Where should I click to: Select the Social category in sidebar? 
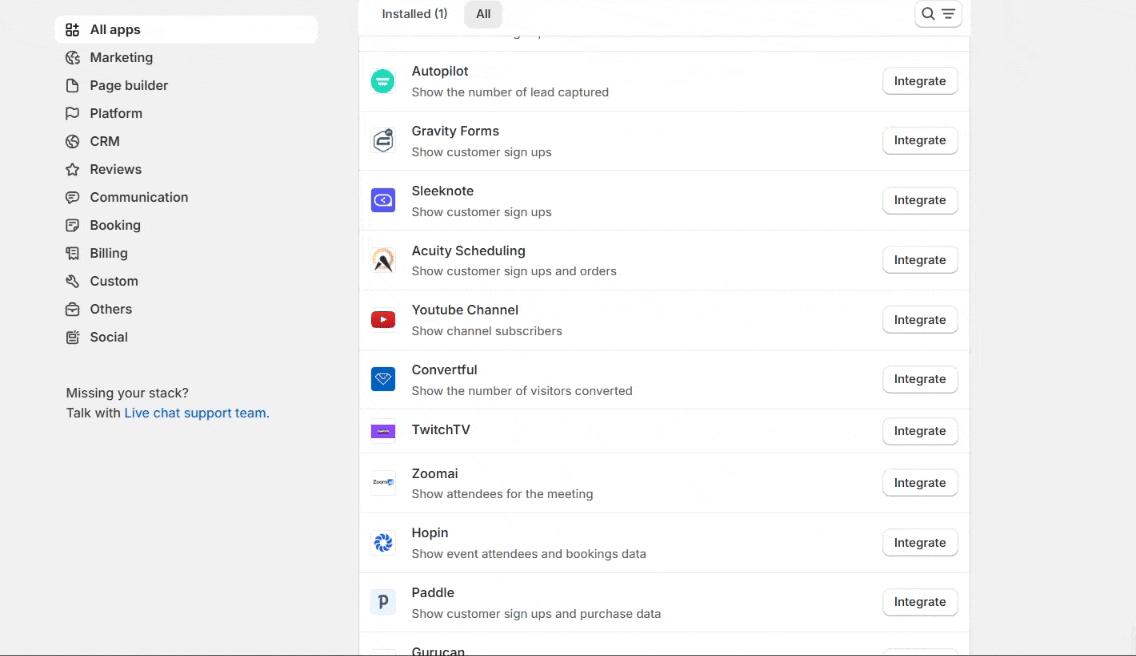tap(108, 338)
